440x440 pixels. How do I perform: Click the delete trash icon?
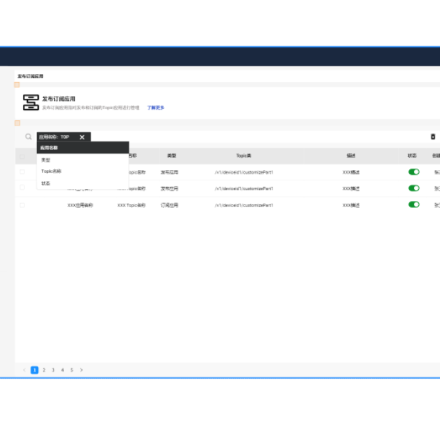pyautogui.click(x=433, y=137)
